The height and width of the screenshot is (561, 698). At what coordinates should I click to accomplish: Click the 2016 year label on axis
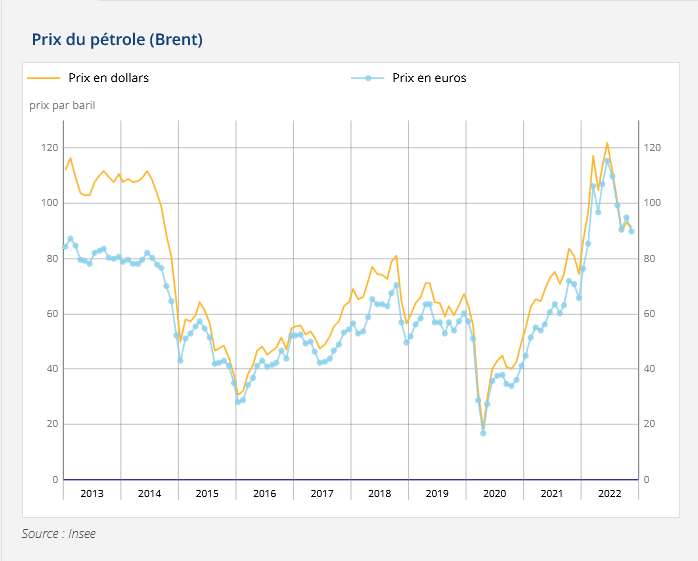(x=264, y=493)
